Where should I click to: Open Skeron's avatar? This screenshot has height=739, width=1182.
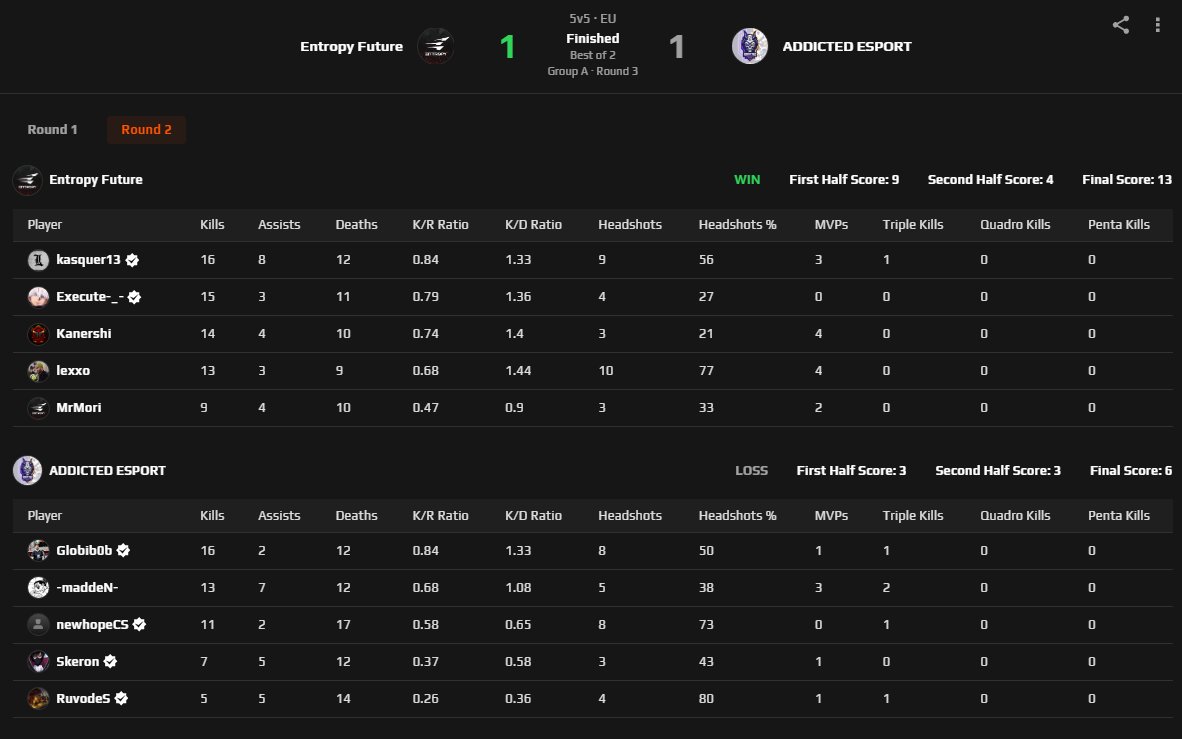(38, 661)
